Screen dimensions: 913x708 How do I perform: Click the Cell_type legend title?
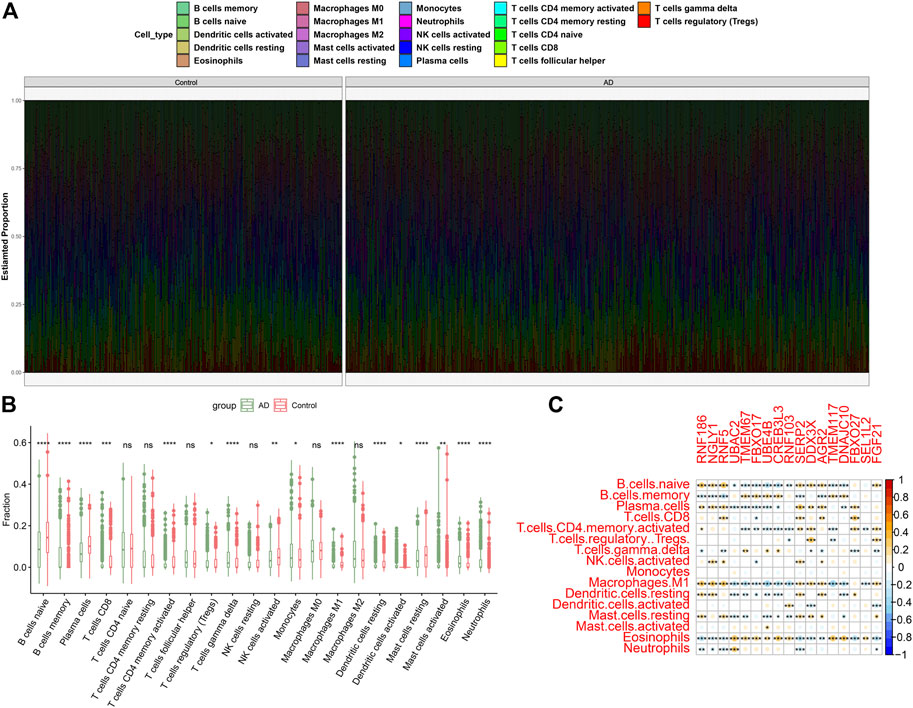pyautogui.click(x=154, y=34)
